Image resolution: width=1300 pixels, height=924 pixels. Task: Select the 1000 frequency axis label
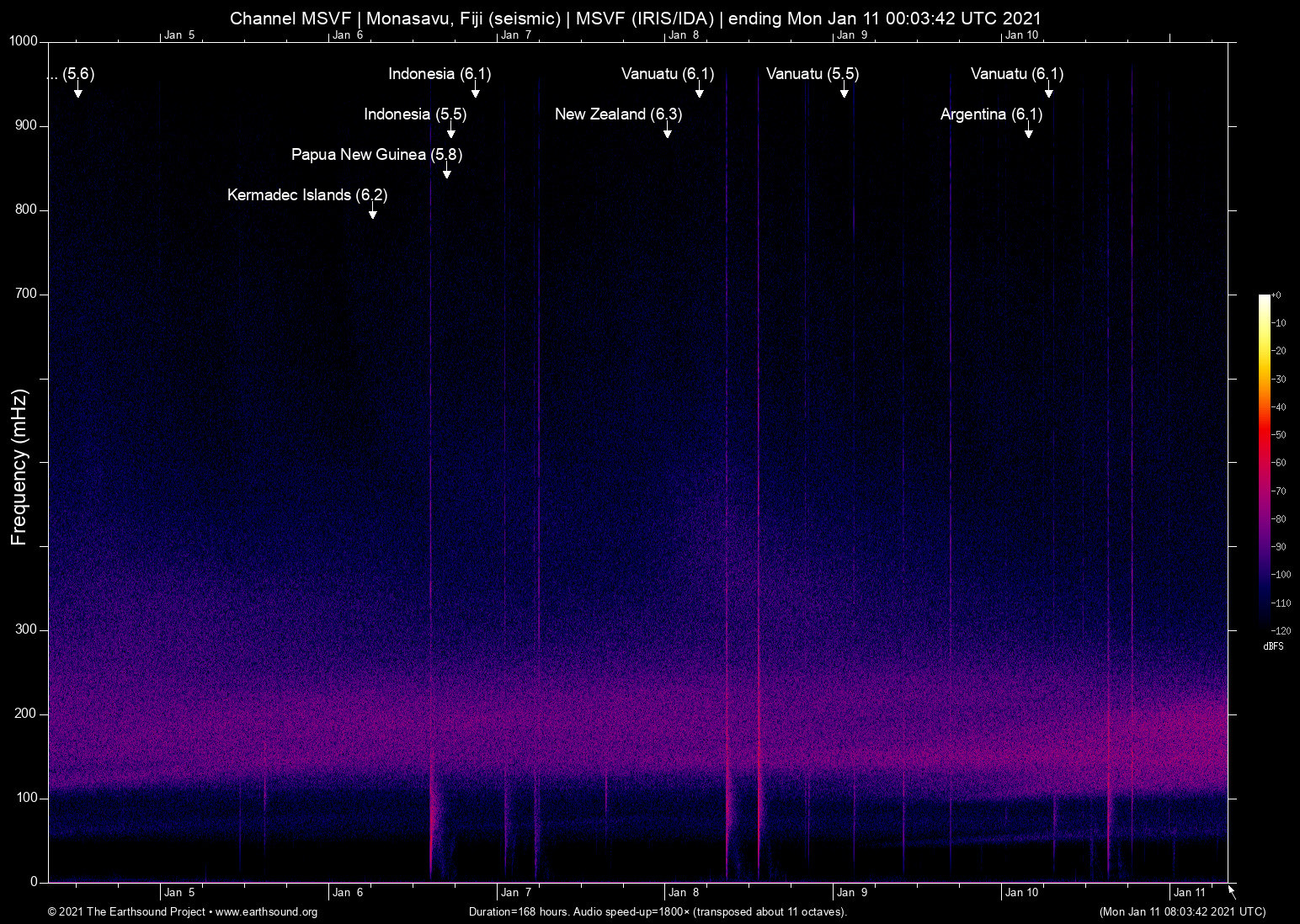24,41
